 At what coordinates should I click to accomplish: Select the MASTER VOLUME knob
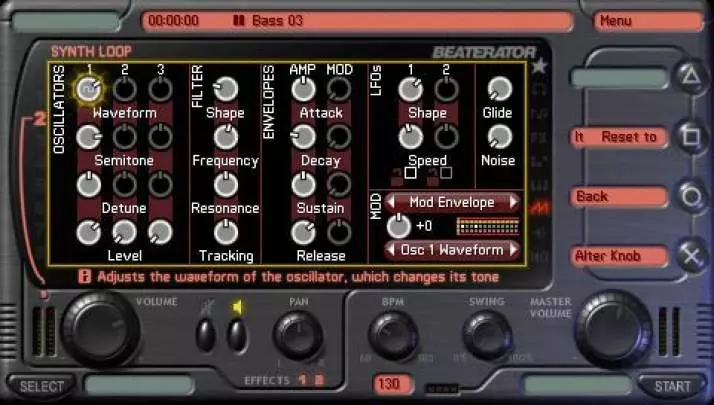(x=614, y=329)
